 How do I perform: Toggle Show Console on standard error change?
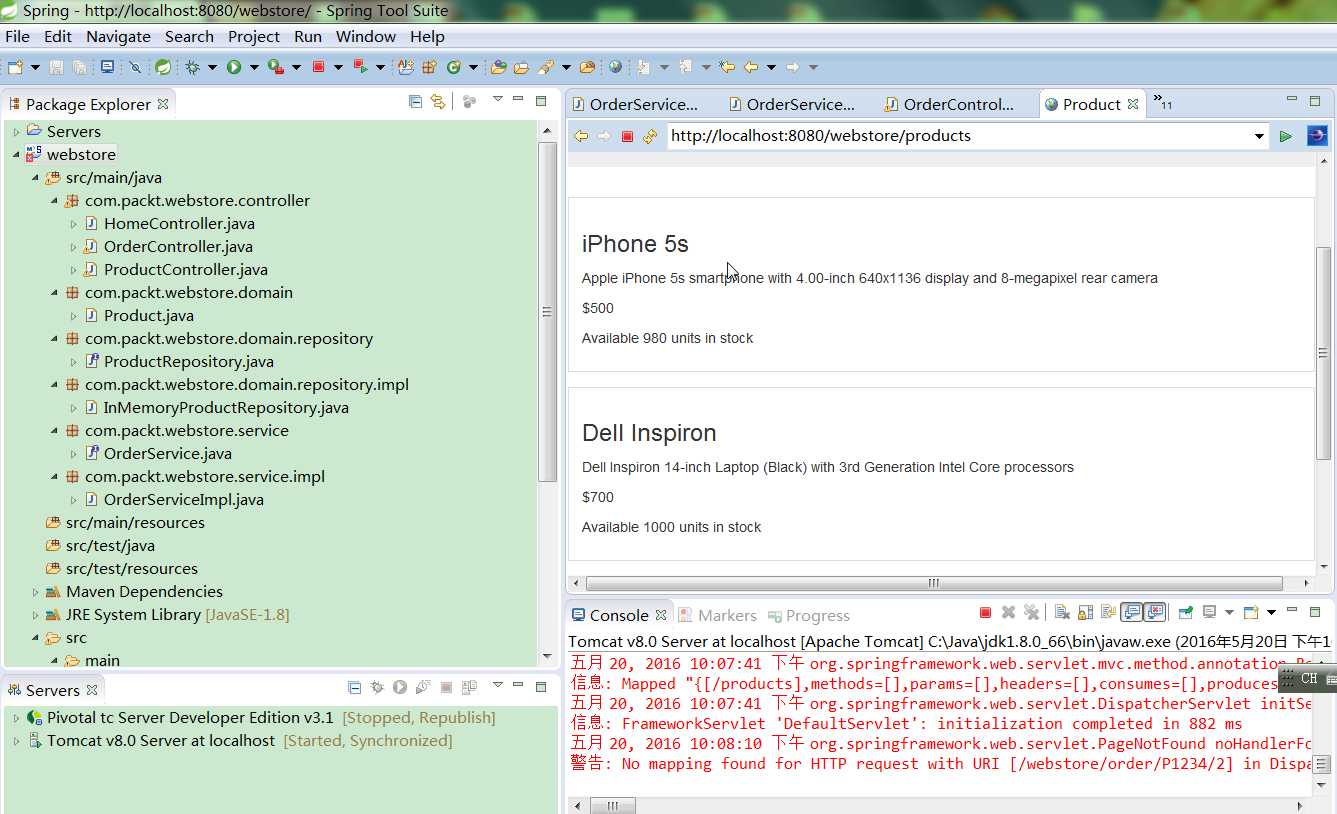pyautogui.click(x=1154, y=612)
